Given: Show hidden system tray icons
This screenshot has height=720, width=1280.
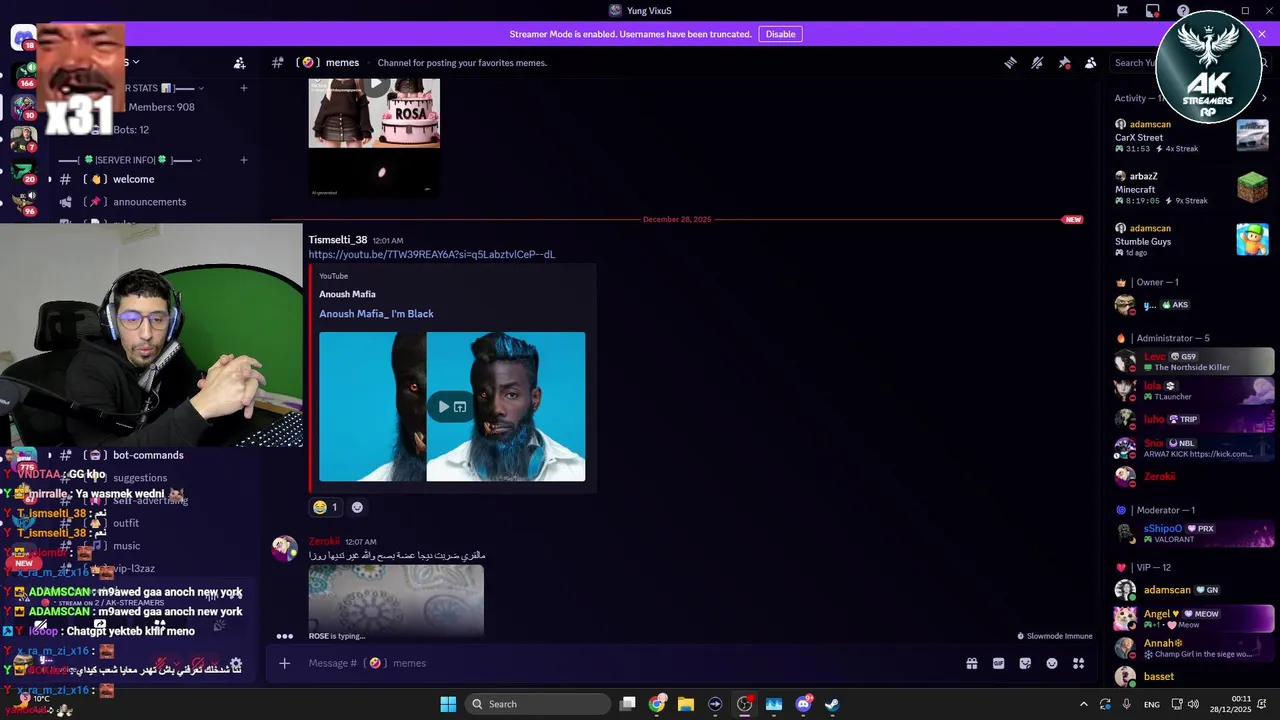Looking at the screenshot, I should coord(1084,704).
